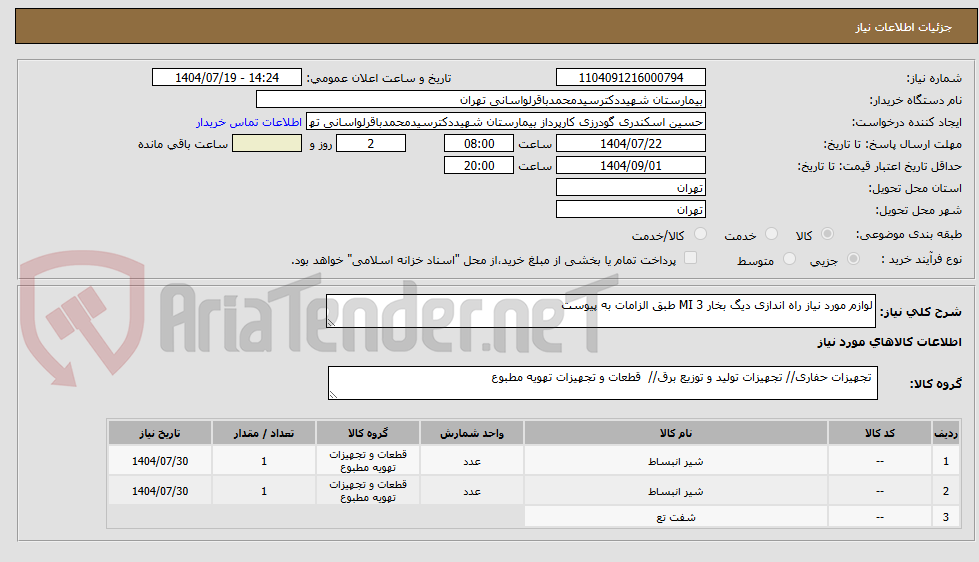Click the buyer organization name field
The height and width of the screenshot is (562, 979).
click(481, 100)
